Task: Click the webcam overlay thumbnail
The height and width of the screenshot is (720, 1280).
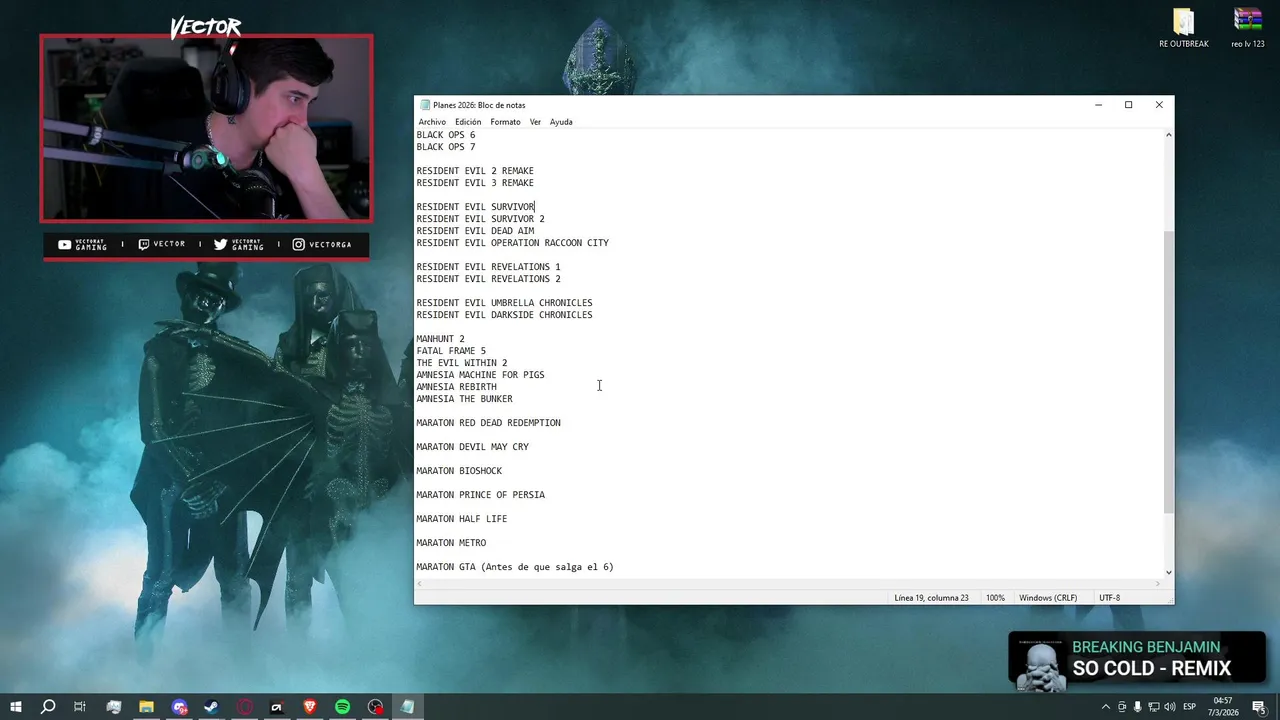Action: coord(206,128)
